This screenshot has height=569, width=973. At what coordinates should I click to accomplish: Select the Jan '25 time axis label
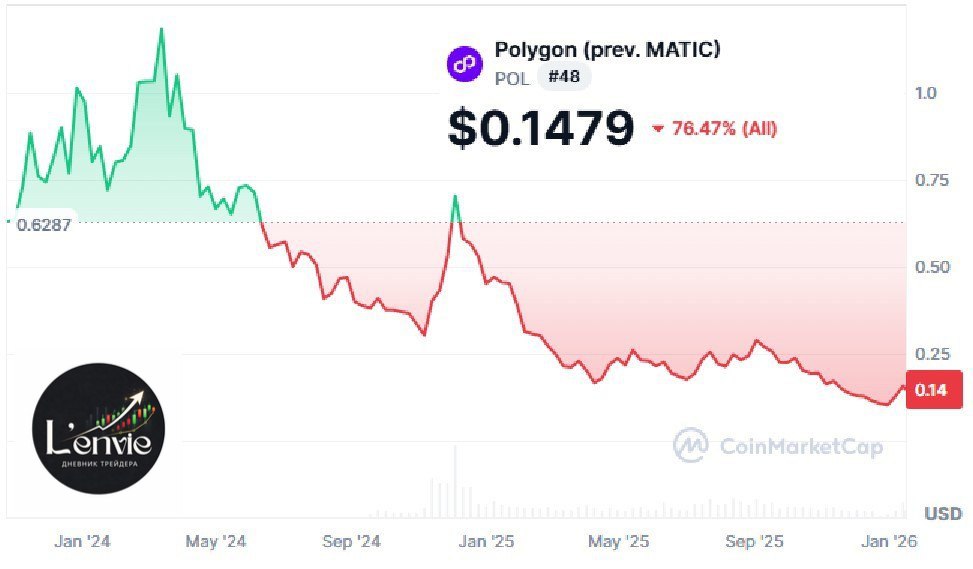click(x=486, y=541)
